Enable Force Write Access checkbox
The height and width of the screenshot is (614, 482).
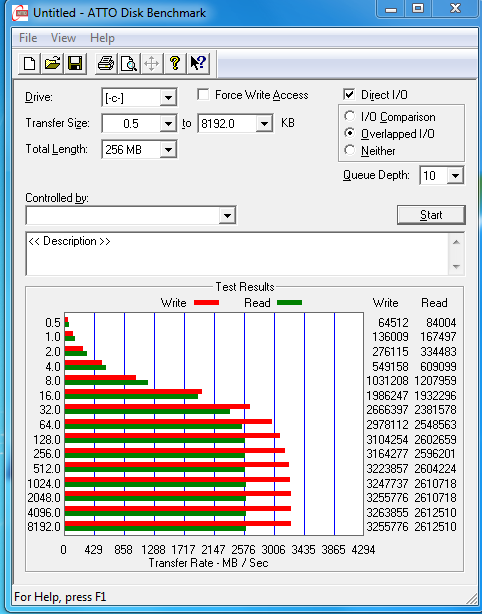point(203,95)
